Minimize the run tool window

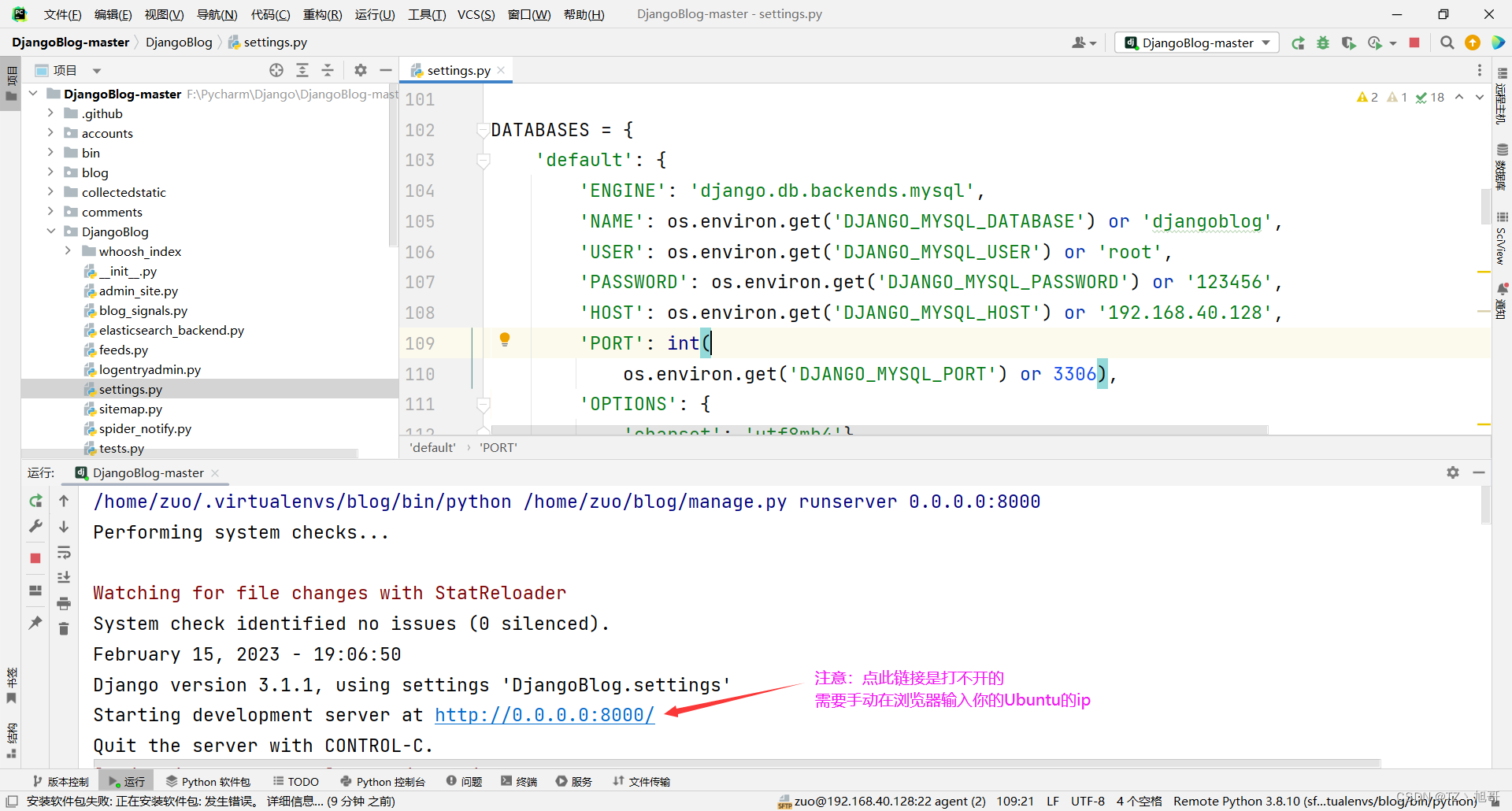(x=1479, y=472)
